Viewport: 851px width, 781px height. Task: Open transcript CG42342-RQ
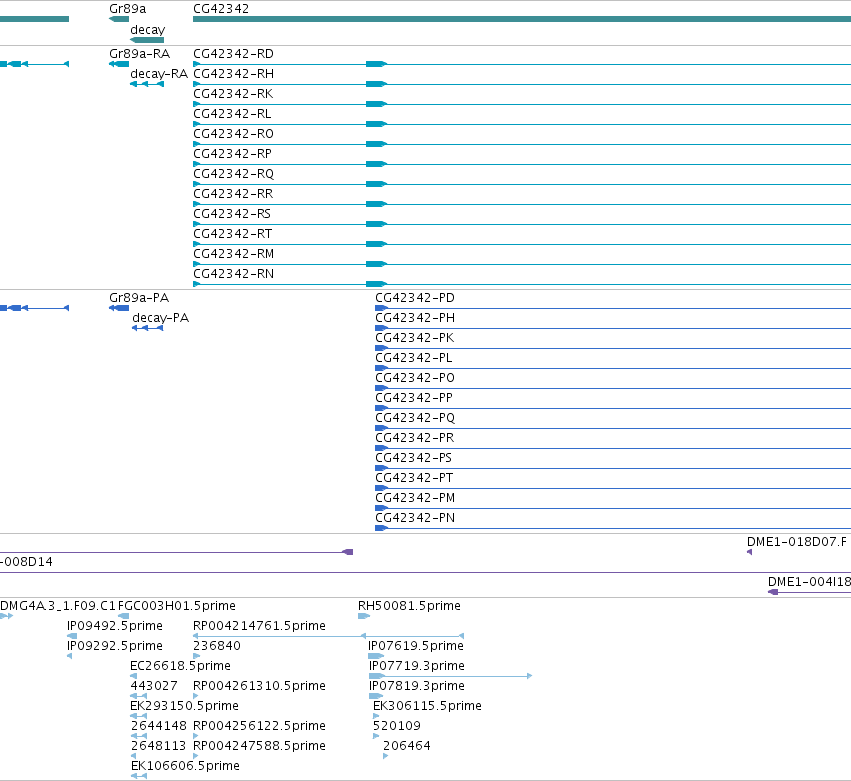click(x=233, y=174)
